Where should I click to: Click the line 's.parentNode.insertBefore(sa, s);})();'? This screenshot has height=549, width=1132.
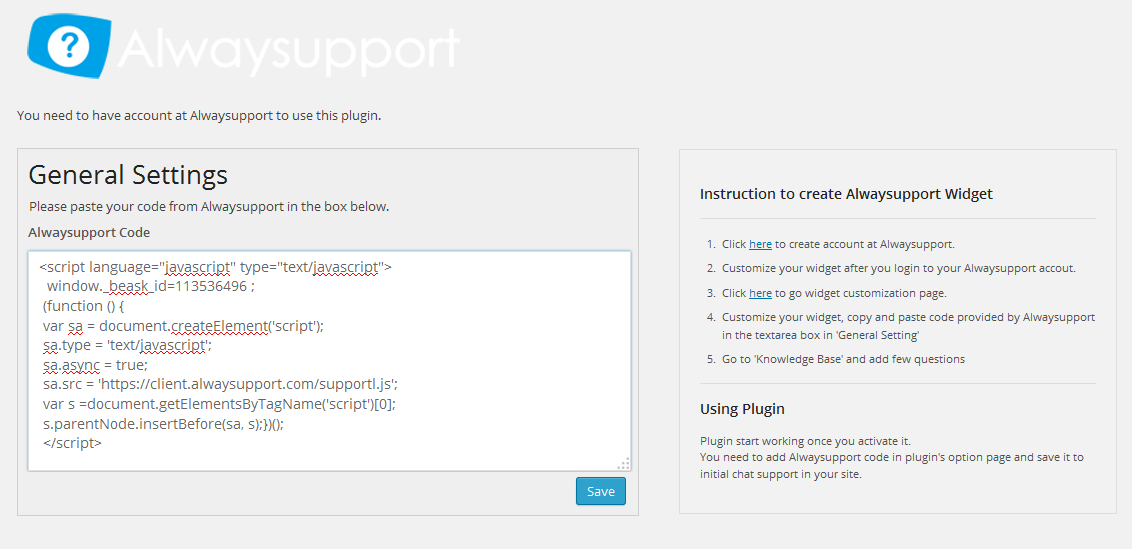coord(163,423)
